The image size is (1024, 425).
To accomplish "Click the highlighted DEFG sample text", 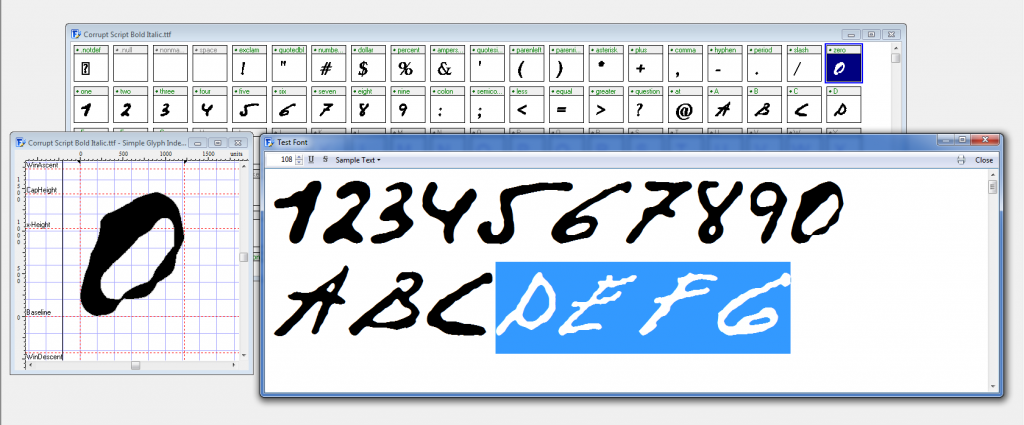I will [x=643, y=307].
